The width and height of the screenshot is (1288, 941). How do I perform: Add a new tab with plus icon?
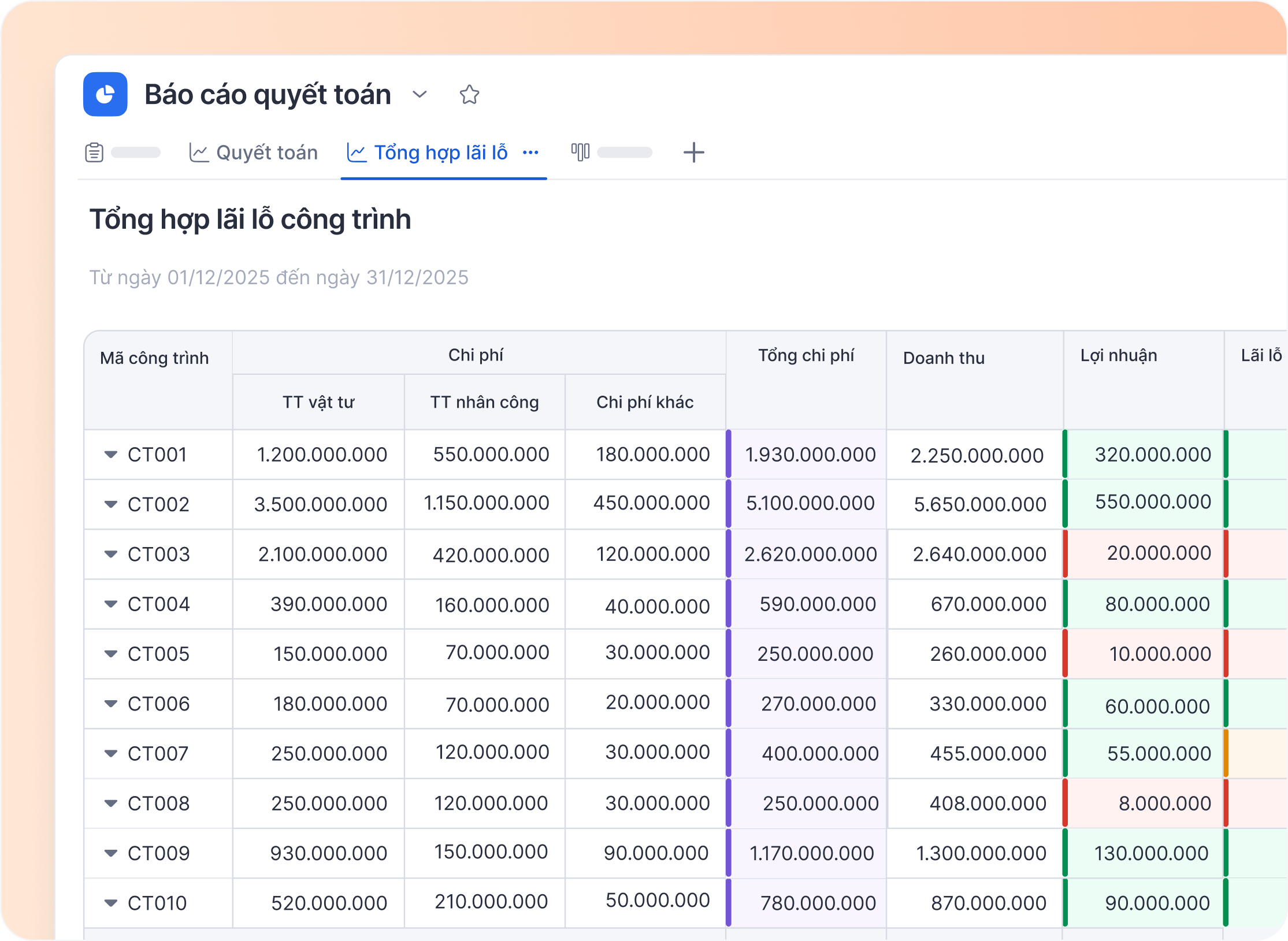693,153
